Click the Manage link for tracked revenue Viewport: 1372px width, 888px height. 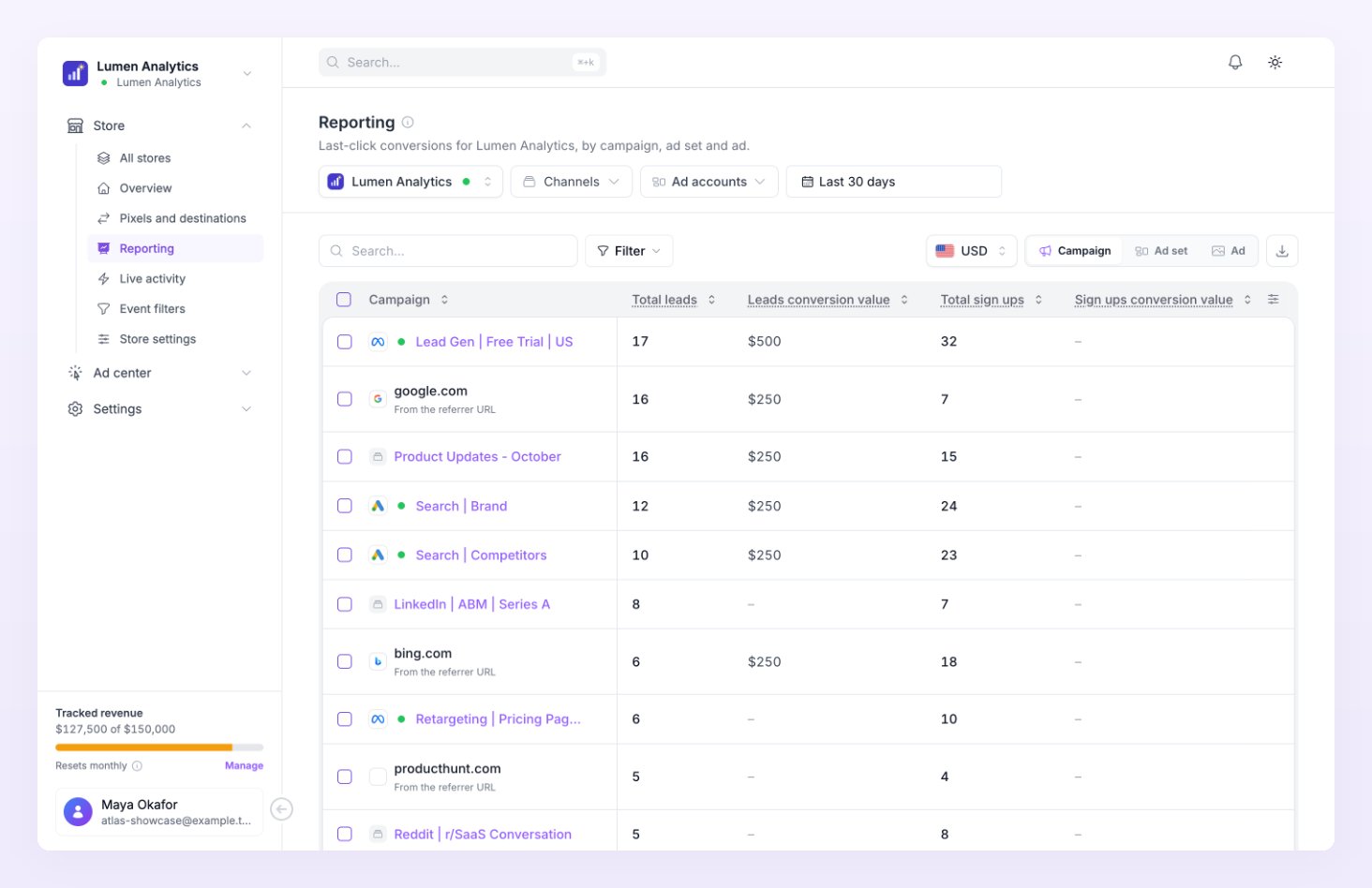tap(244, 765)
